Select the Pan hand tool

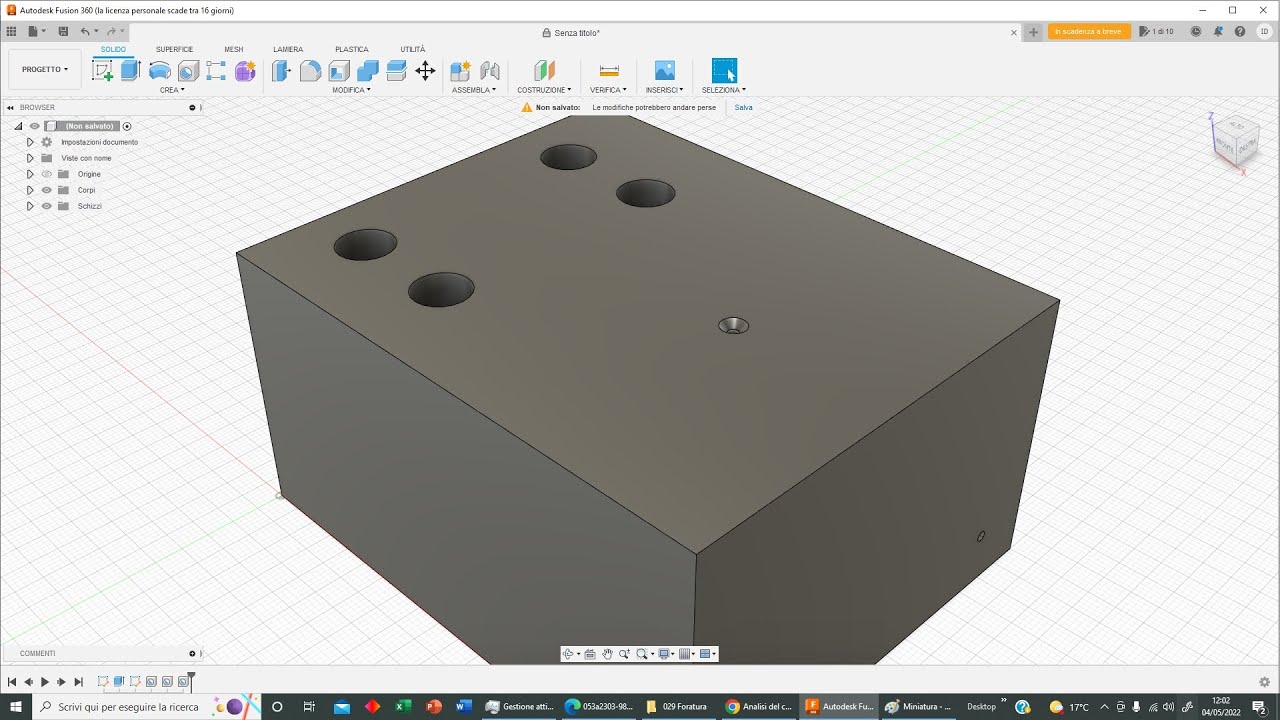pyautogui.click(x=607, y=654)
